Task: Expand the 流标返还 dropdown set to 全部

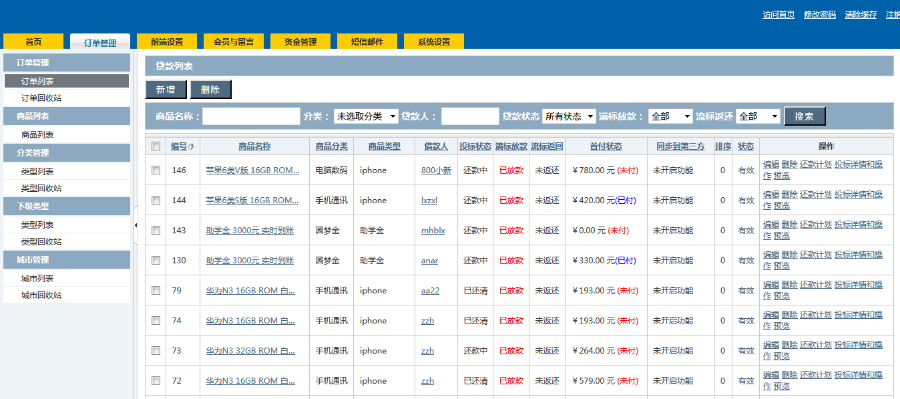Action: pyautogui.click(x=758, y=116)
